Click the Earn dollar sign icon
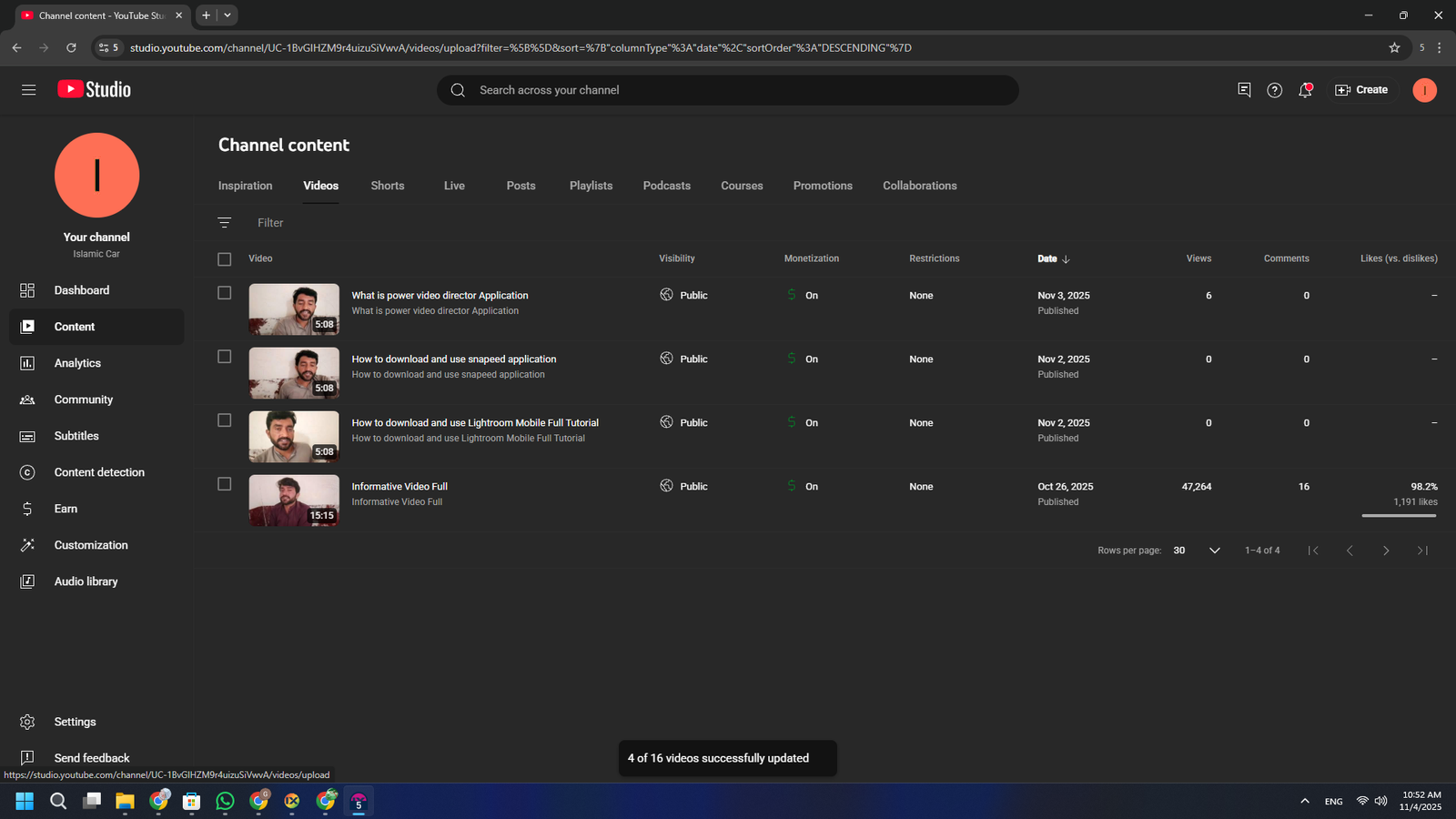This screenshot has height=819, width=1456. tap(27, 509)
